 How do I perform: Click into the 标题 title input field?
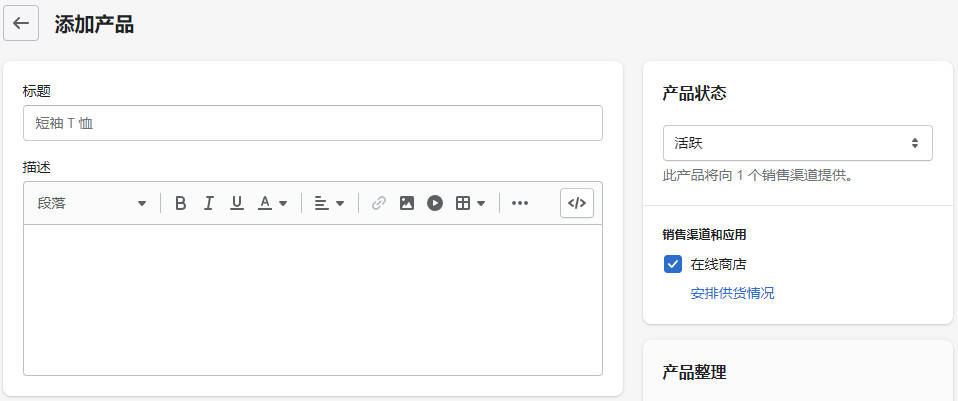(x=312, y=124)
